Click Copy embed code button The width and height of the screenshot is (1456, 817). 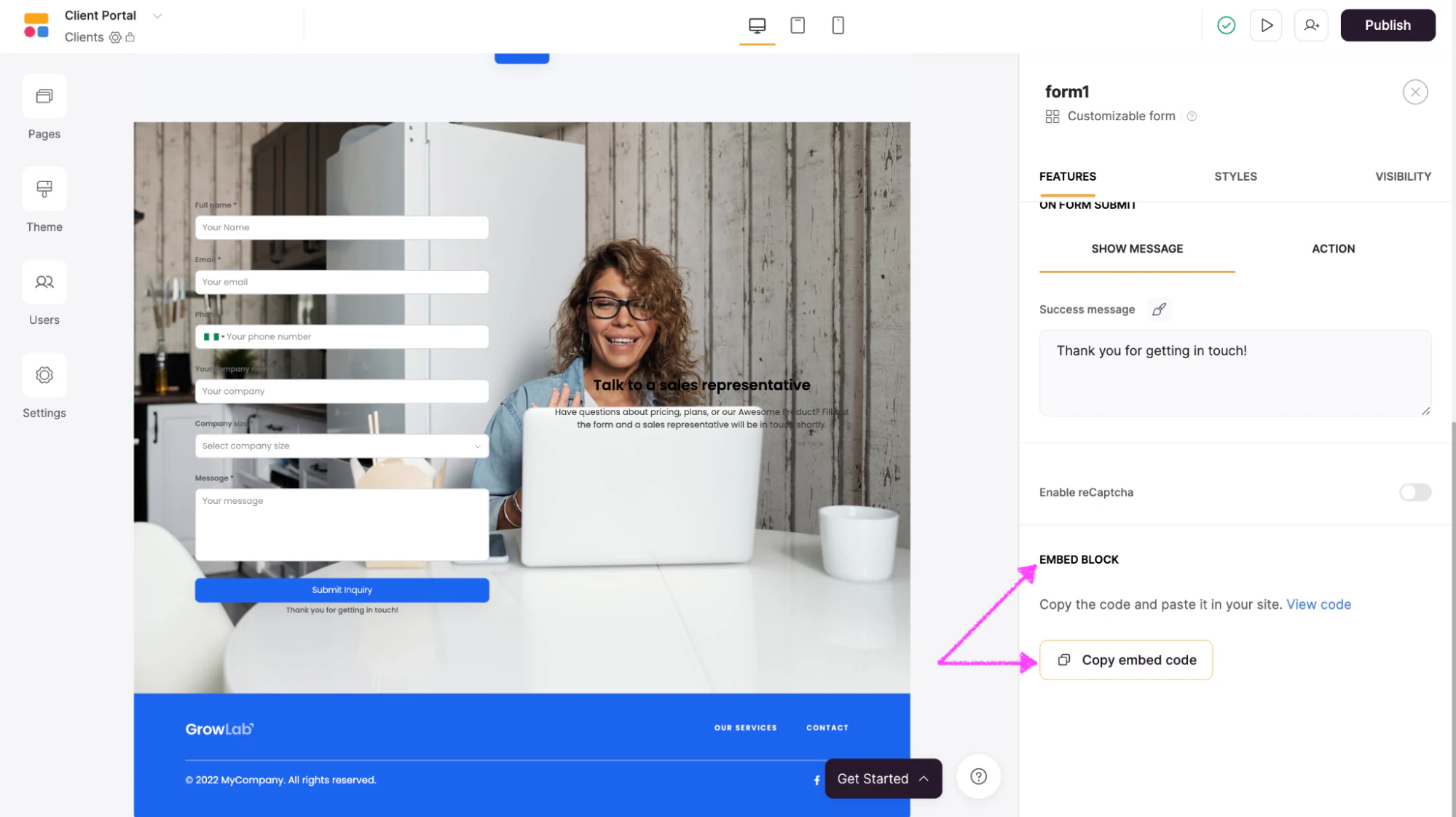1125,660
